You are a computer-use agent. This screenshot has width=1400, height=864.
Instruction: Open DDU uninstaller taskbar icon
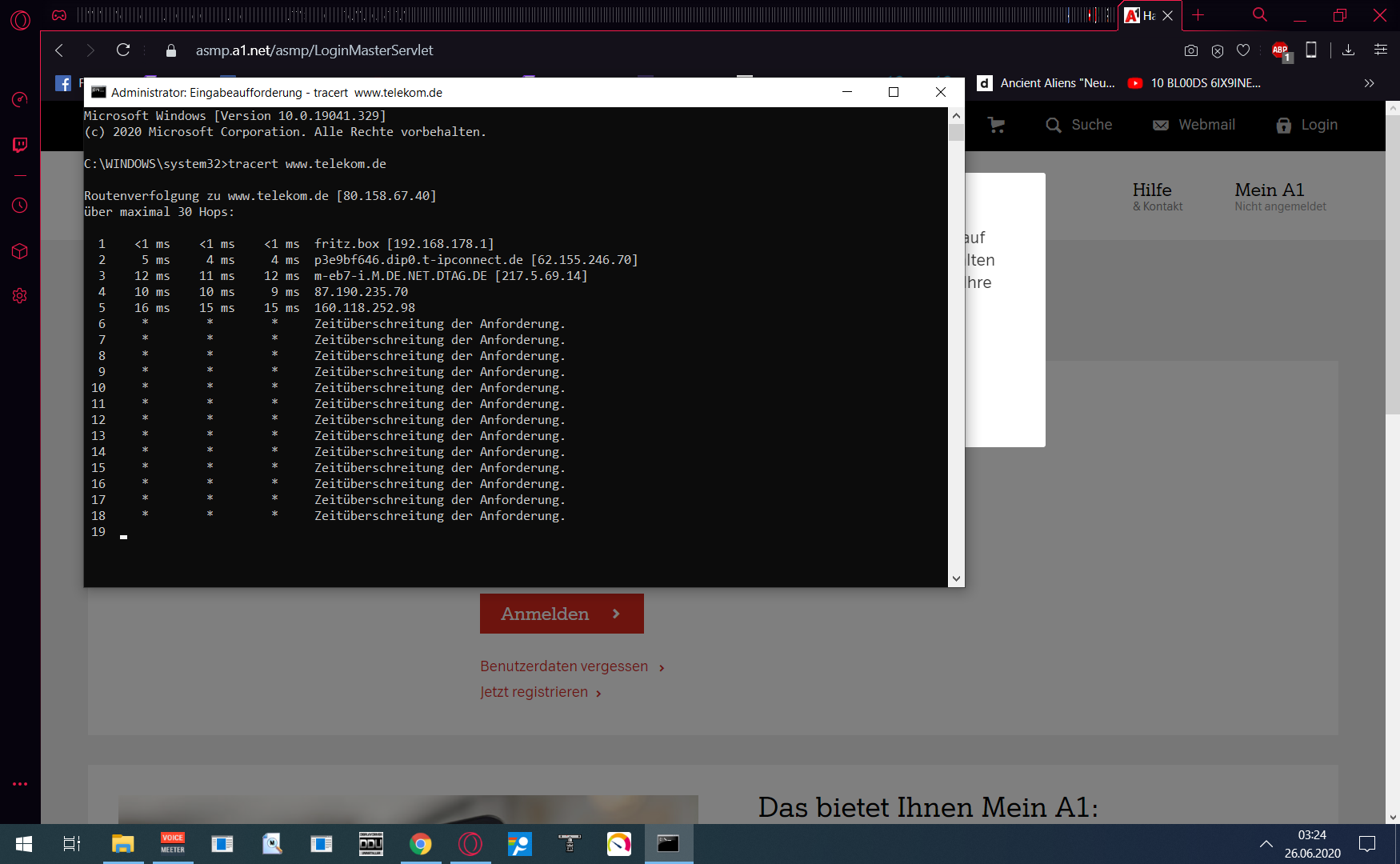(x=371, y=844)
